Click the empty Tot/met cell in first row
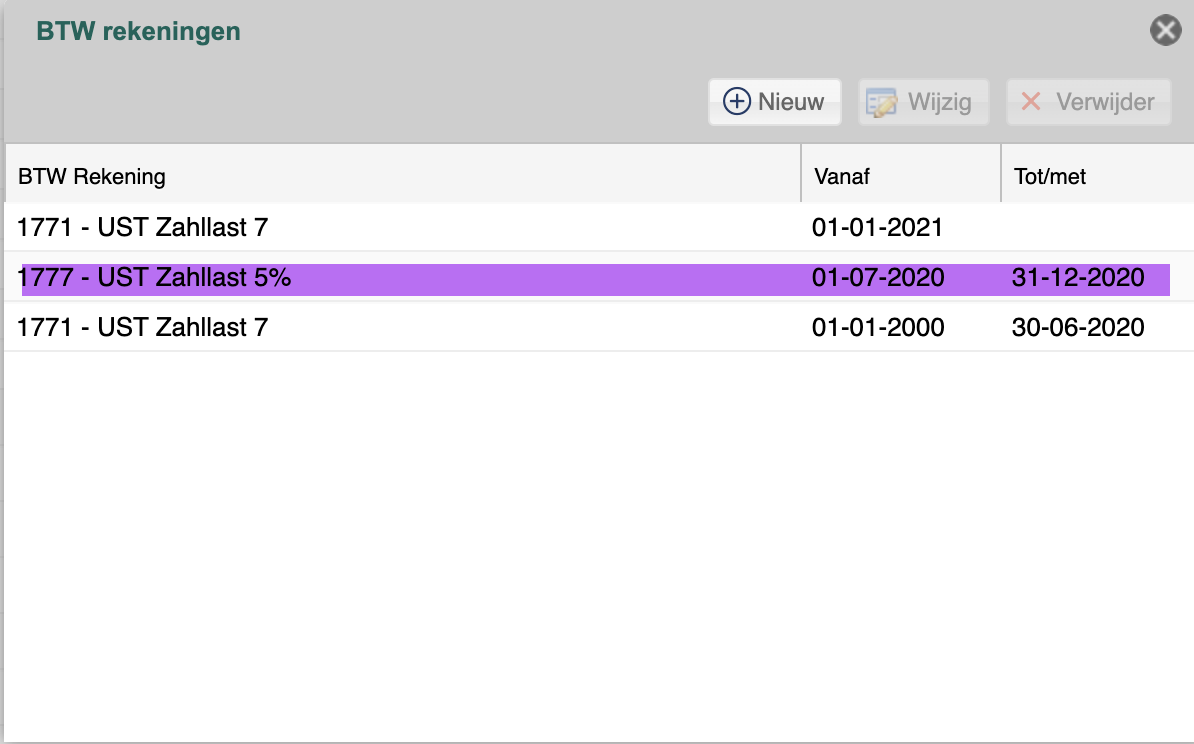This screenshot has width=1194, height=744. (1095, 228)
